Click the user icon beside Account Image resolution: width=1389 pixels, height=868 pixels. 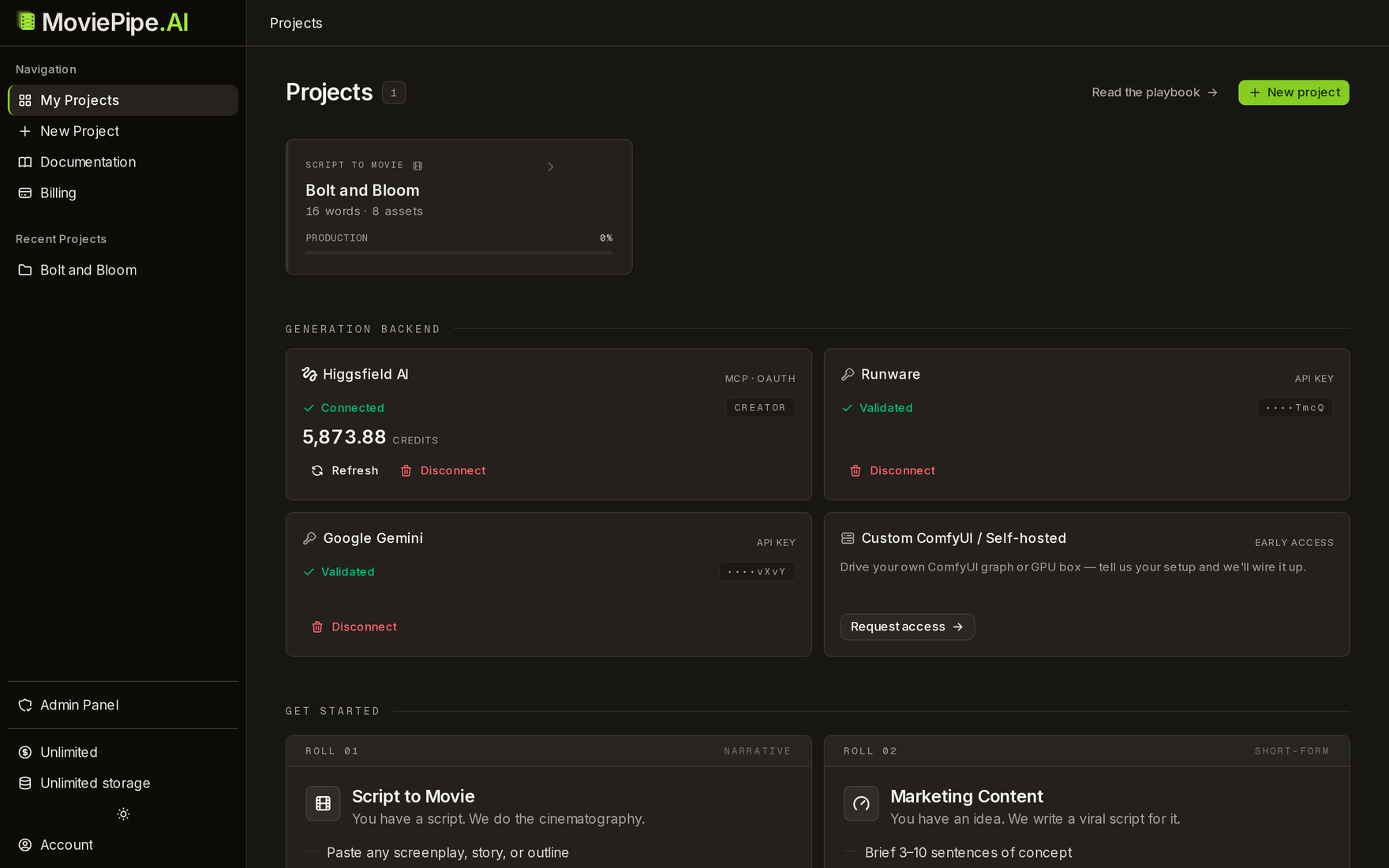coord(25,844)
